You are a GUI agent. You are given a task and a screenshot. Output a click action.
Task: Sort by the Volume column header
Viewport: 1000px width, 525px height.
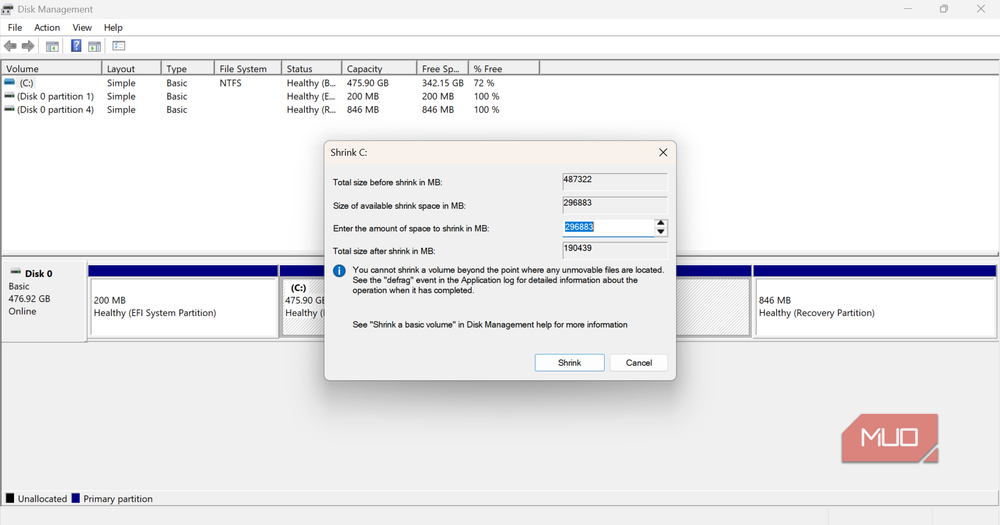point(51,68)
